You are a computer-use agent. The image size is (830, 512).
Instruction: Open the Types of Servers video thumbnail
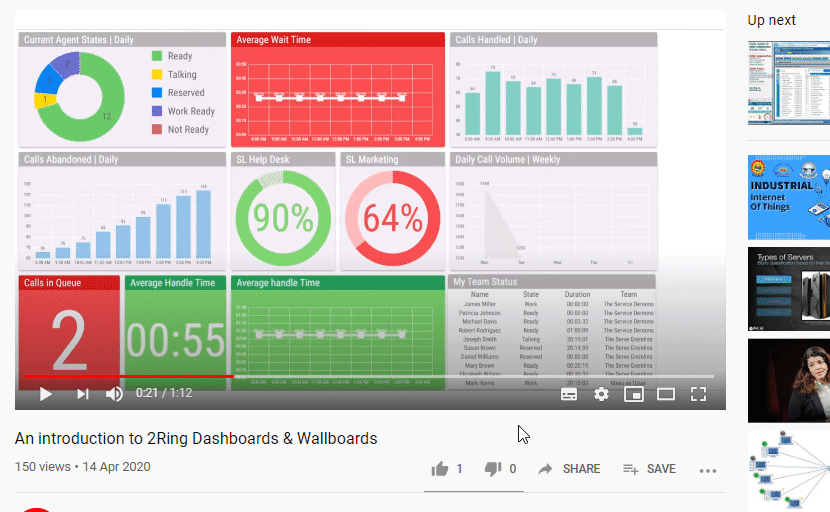pyautogui.click(x=789, y=289)
